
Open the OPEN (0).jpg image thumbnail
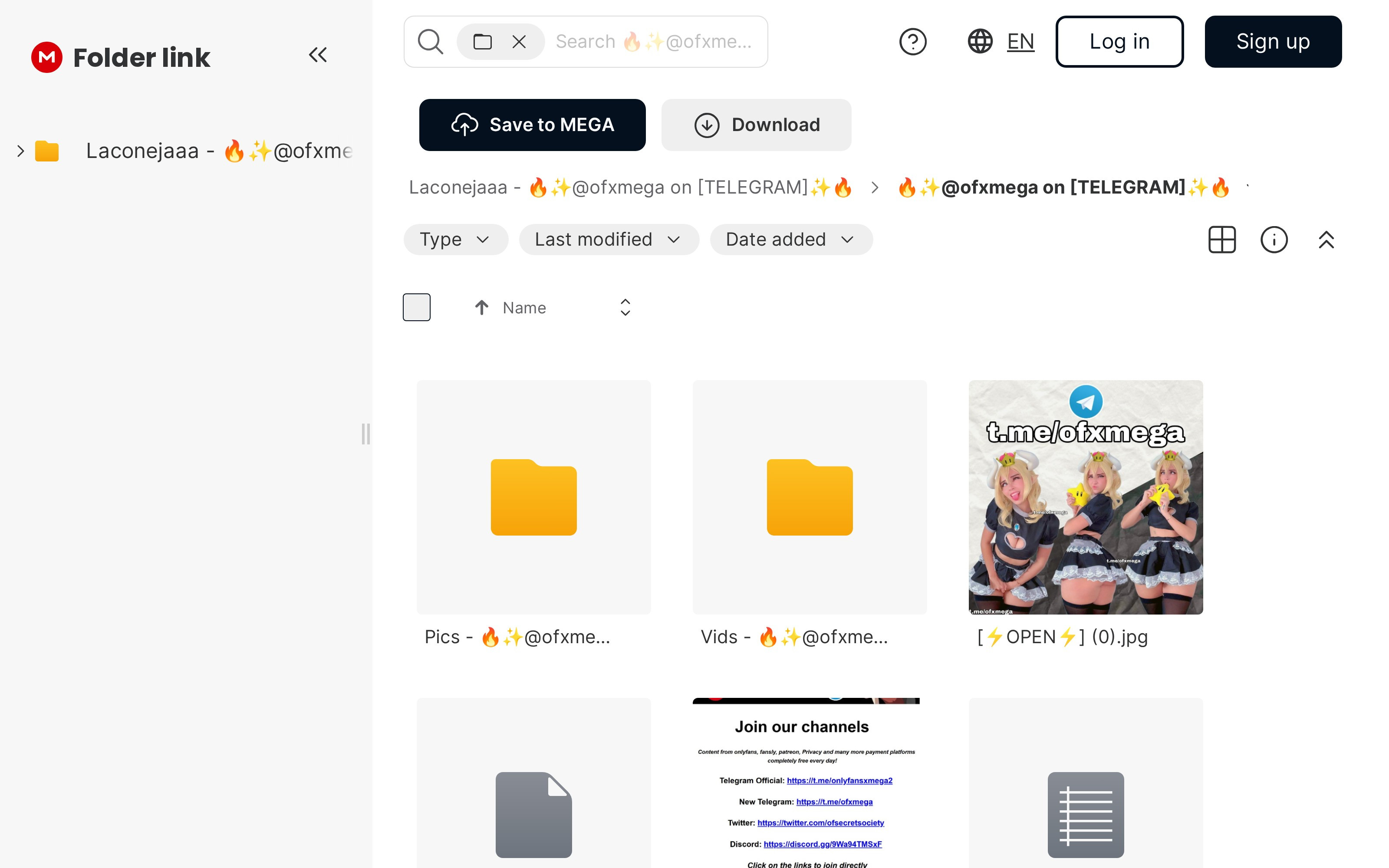click(x=1085, y=497)
